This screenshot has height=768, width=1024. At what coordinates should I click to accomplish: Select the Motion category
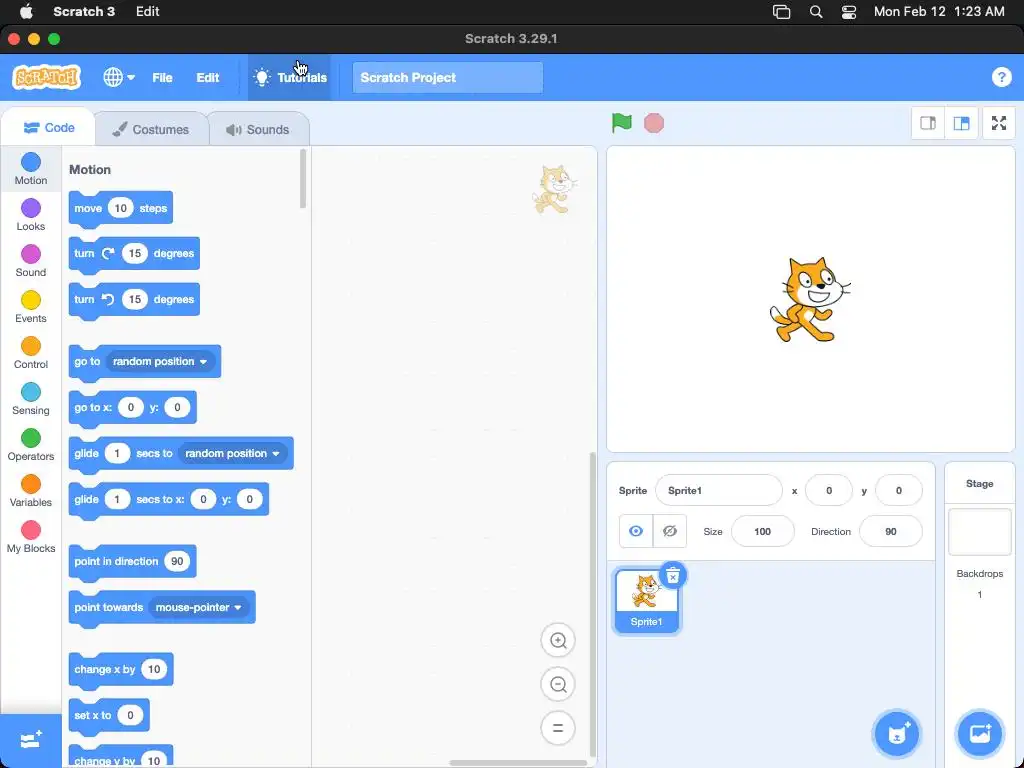point(31,168)
